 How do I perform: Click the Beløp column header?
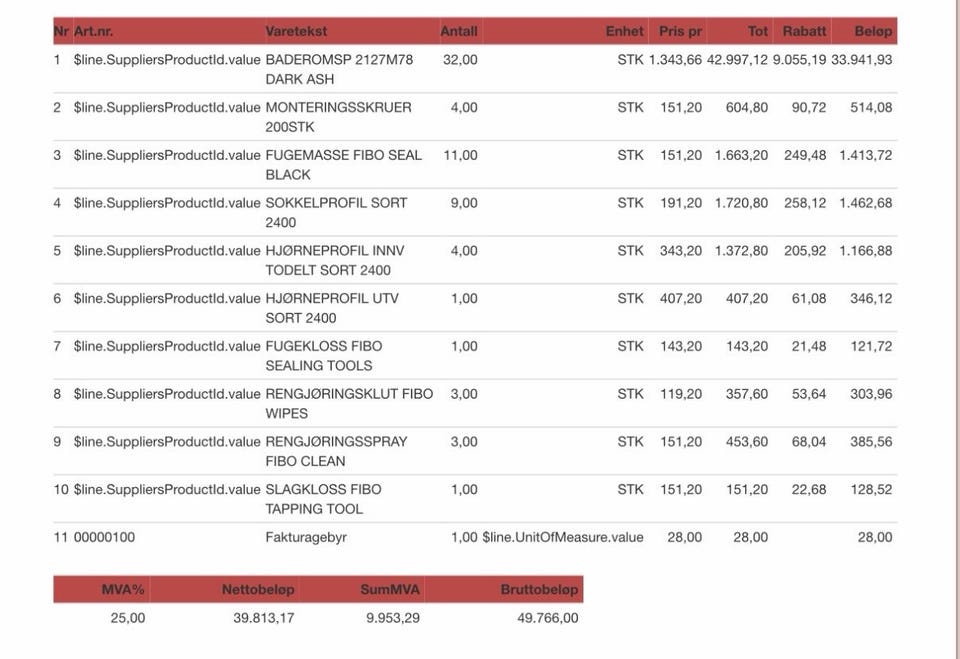point(873,31)
